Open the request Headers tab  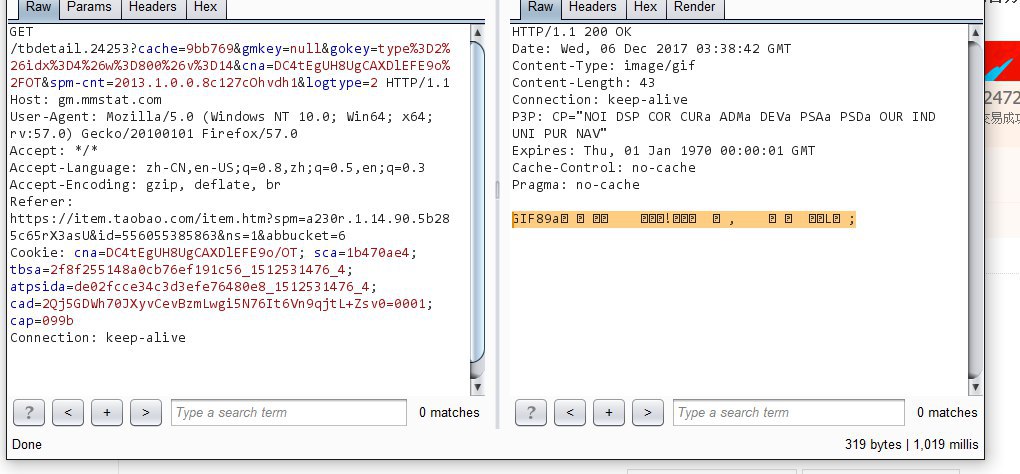151,8
